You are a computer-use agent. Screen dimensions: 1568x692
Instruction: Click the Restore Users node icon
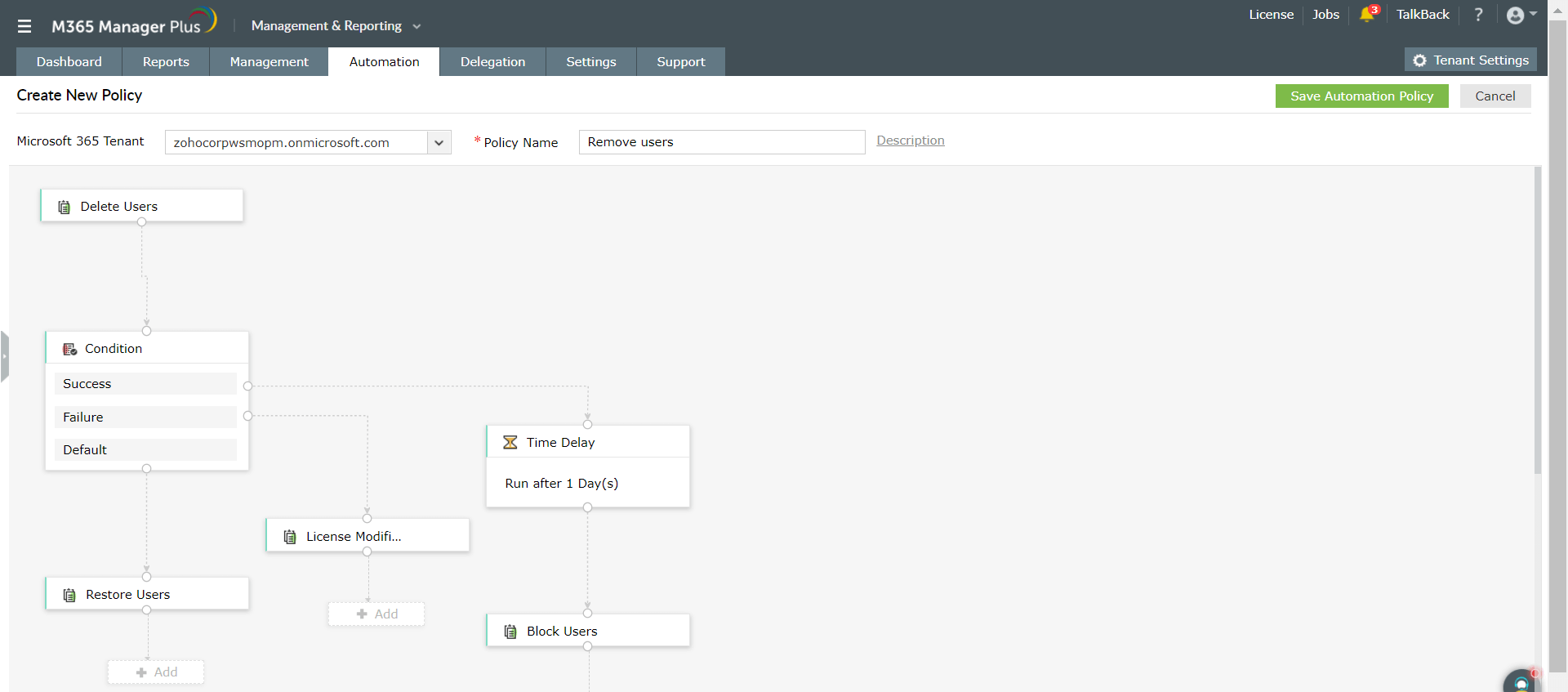(69, 595)
